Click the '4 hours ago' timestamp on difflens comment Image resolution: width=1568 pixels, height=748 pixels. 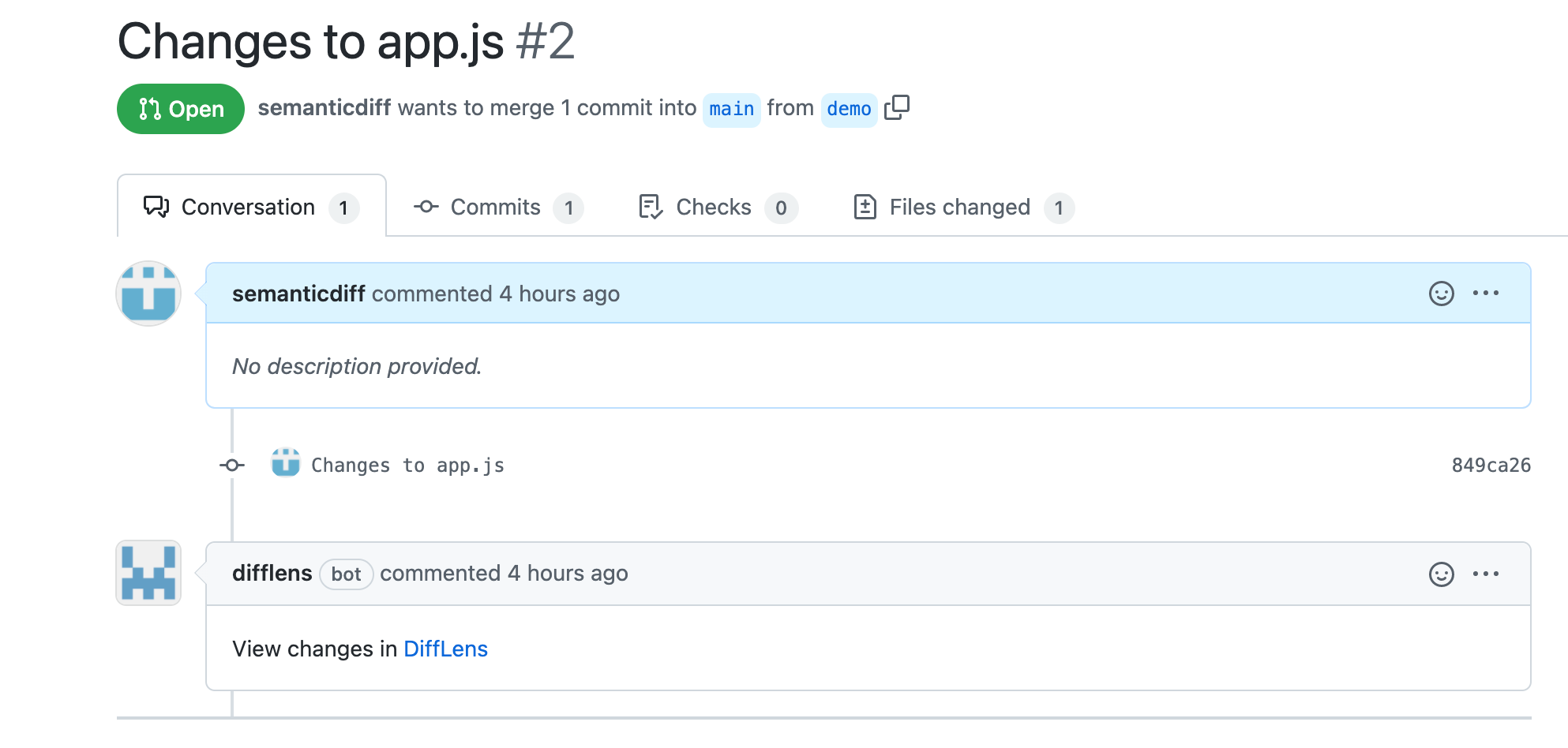[568, 573]
